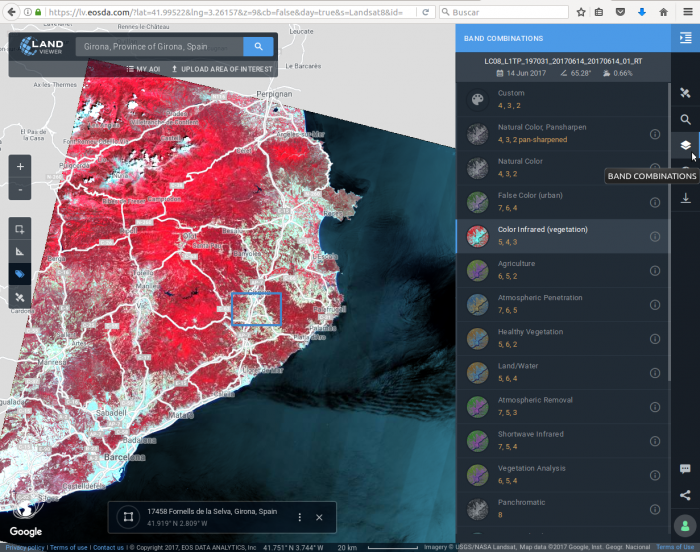Open the browser downloads arrow
700x552 pixels.
click(642, 12)
